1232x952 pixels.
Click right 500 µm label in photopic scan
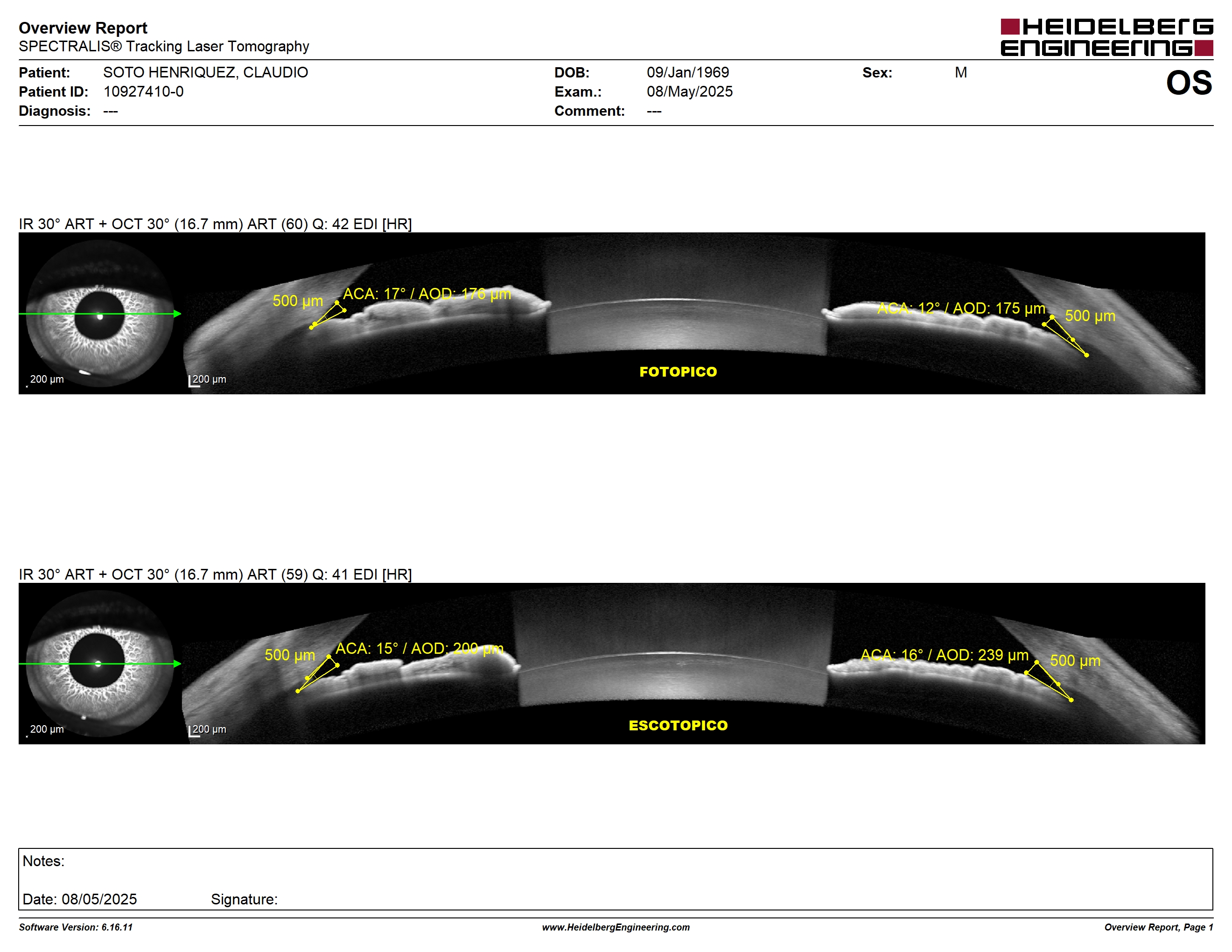(x=1089, y=316)
